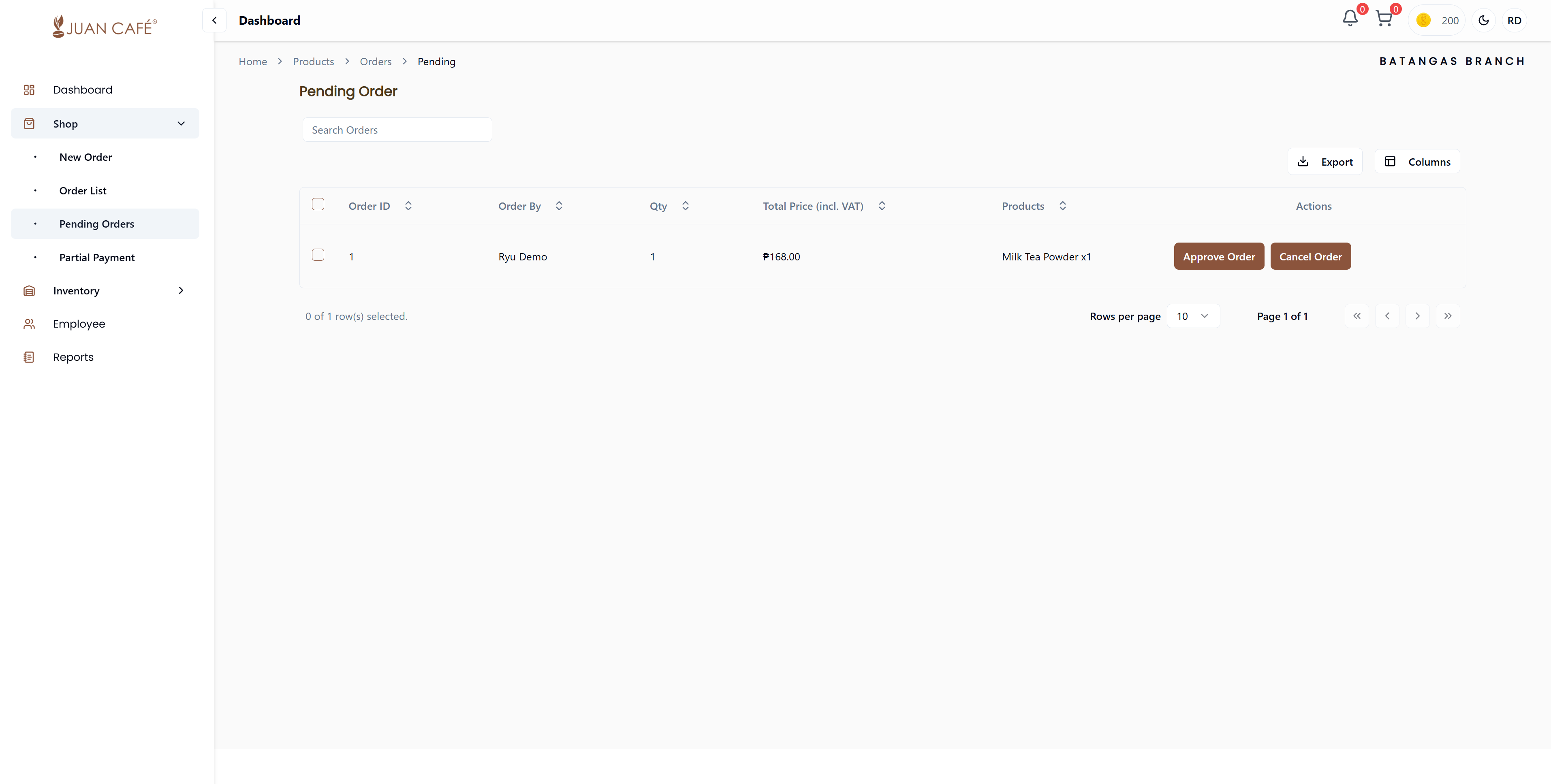Open the rows per page dropdown
The height and width of the screenshot is (784, 1551).
(x=1193, y=316)
